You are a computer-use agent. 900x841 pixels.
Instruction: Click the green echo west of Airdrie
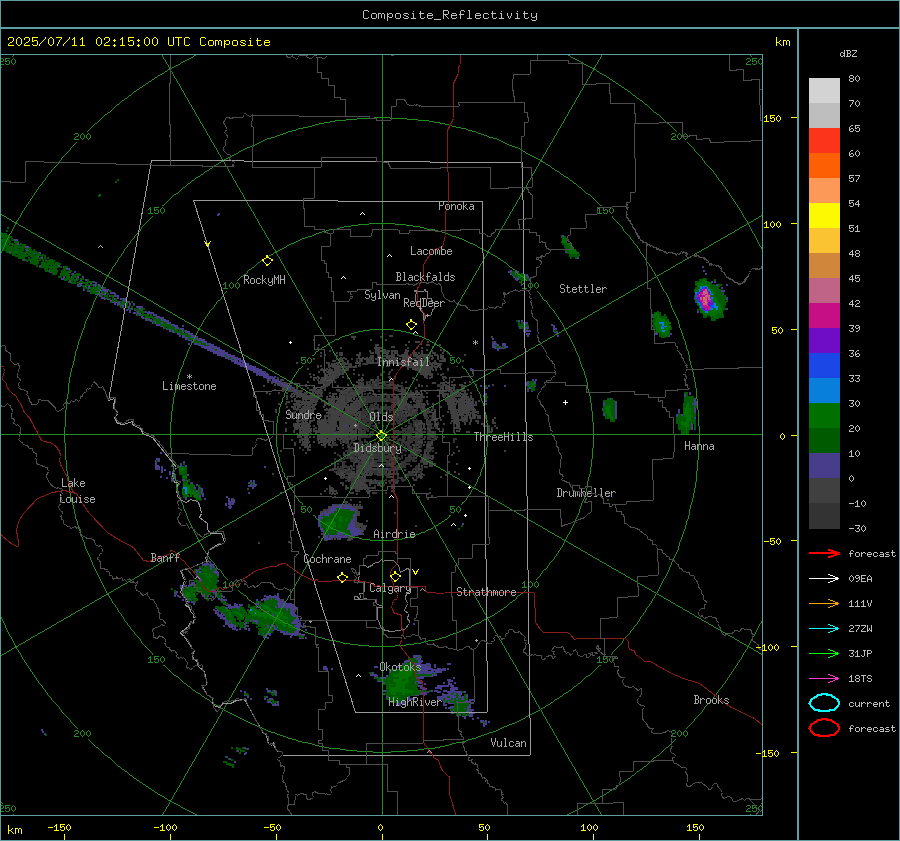340,521
